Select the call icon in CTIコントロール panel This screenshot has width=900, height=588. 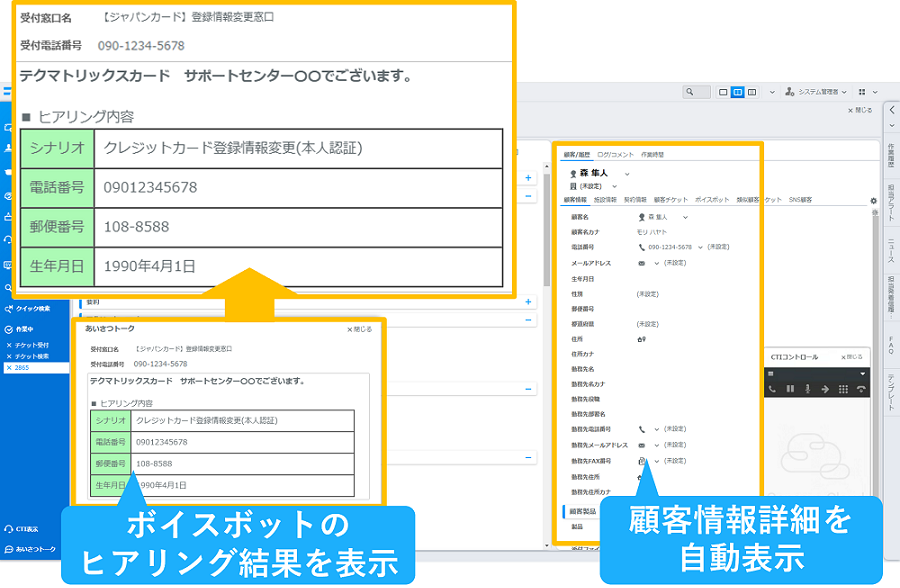click(772, 389)
